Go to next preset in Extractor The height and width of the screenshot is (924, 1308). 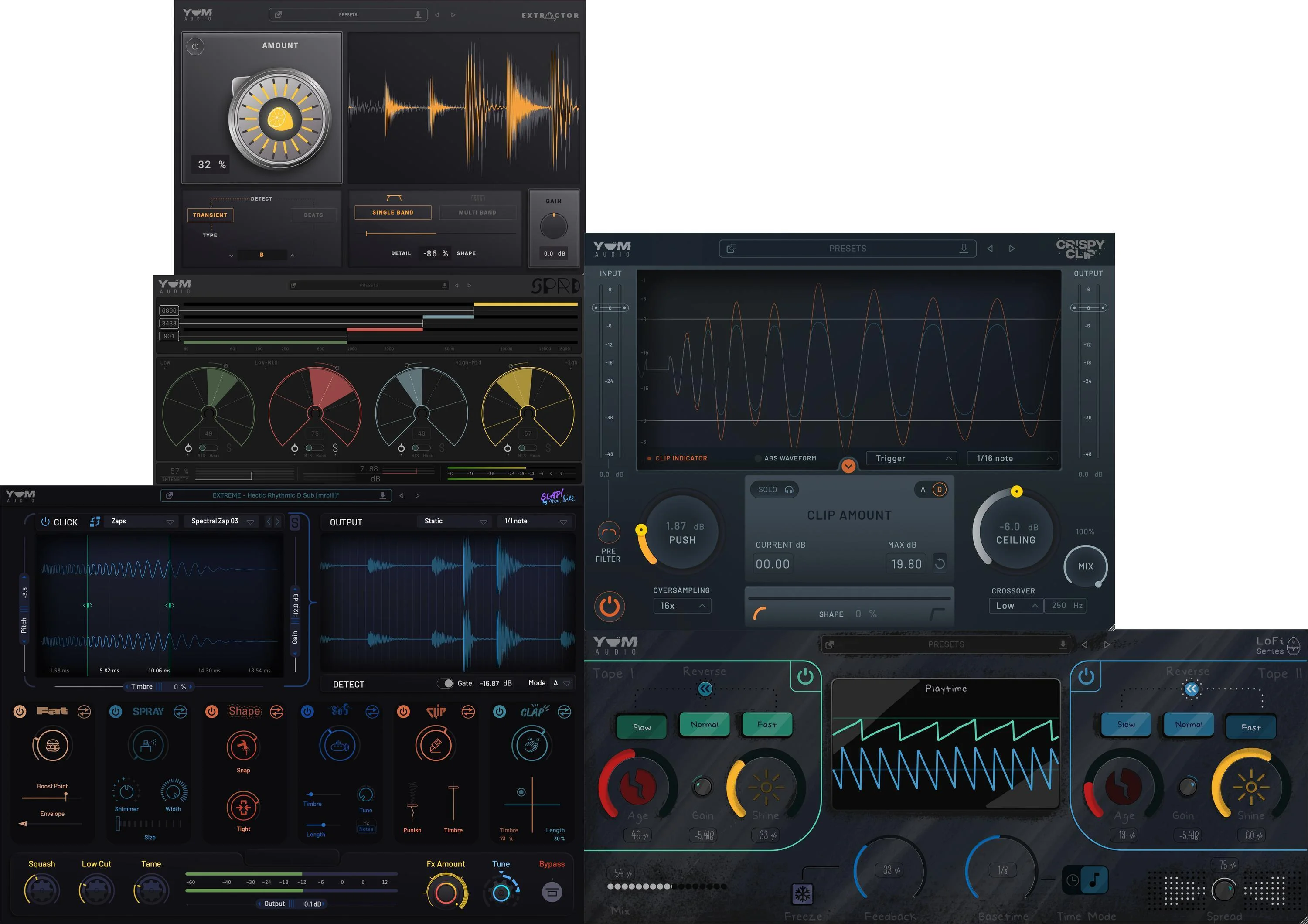pyautogui.click(x=453, y=15)
